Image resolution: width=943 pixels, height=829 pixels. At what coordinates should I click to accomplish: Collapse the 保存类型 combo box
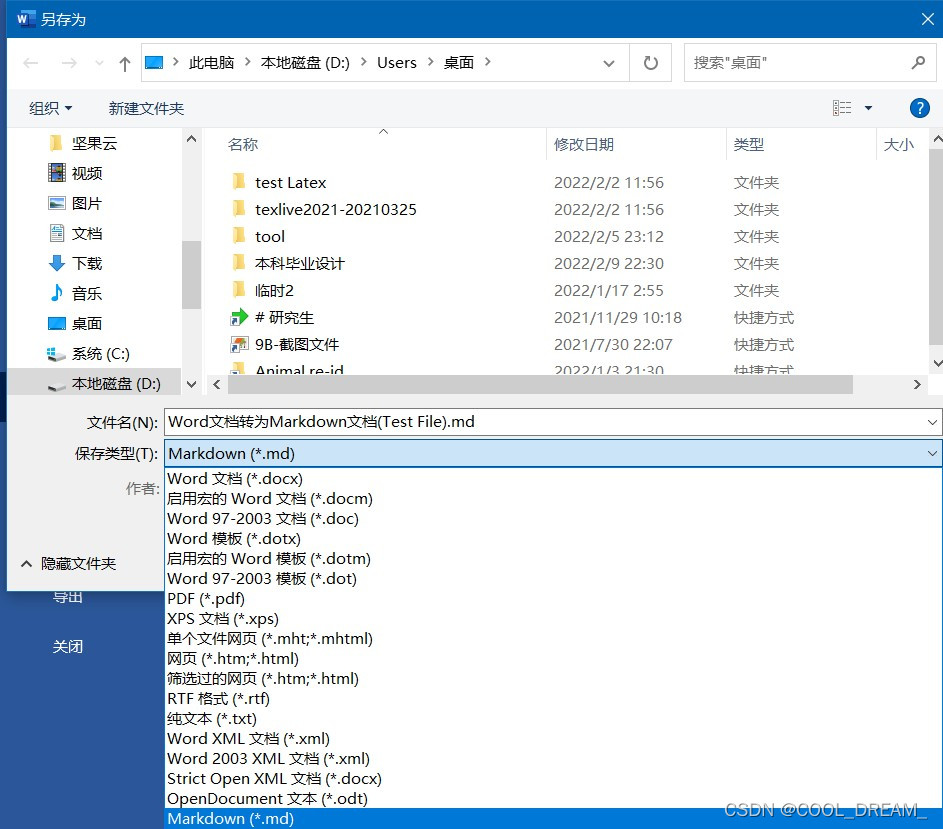pyautogui.click(x=932, y=454)
